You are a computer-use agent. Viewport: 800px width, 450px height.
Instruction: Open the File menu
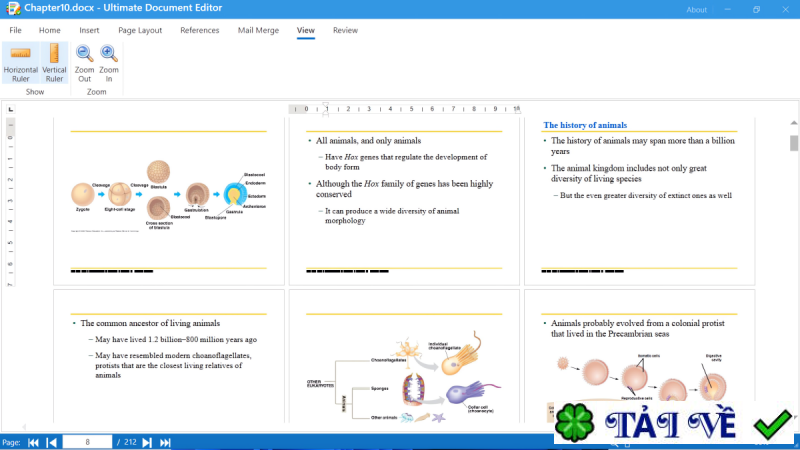pos(15,30)
